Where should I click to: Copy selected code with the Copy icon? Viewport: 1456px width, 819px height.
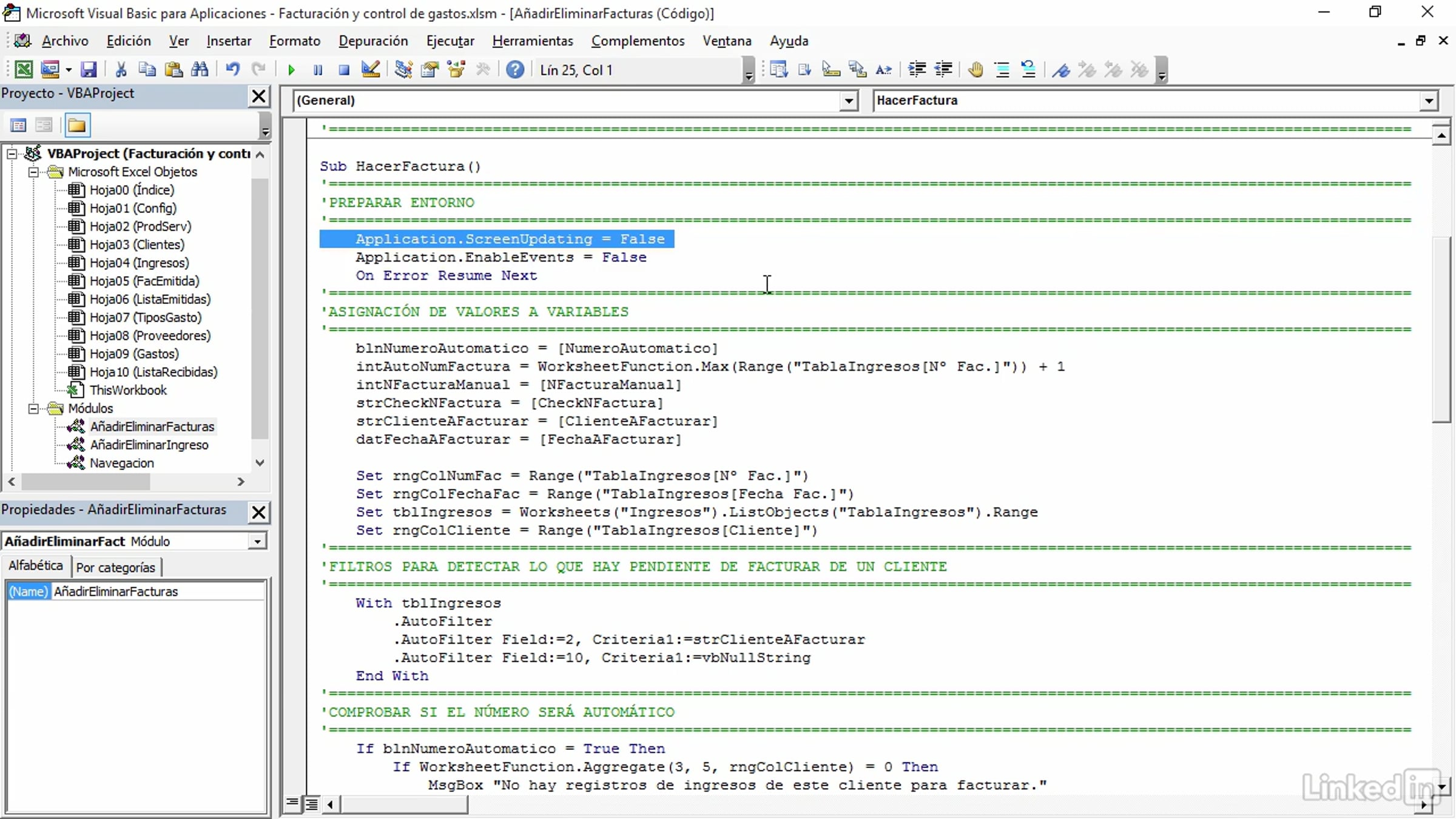(x=147, y=70)
